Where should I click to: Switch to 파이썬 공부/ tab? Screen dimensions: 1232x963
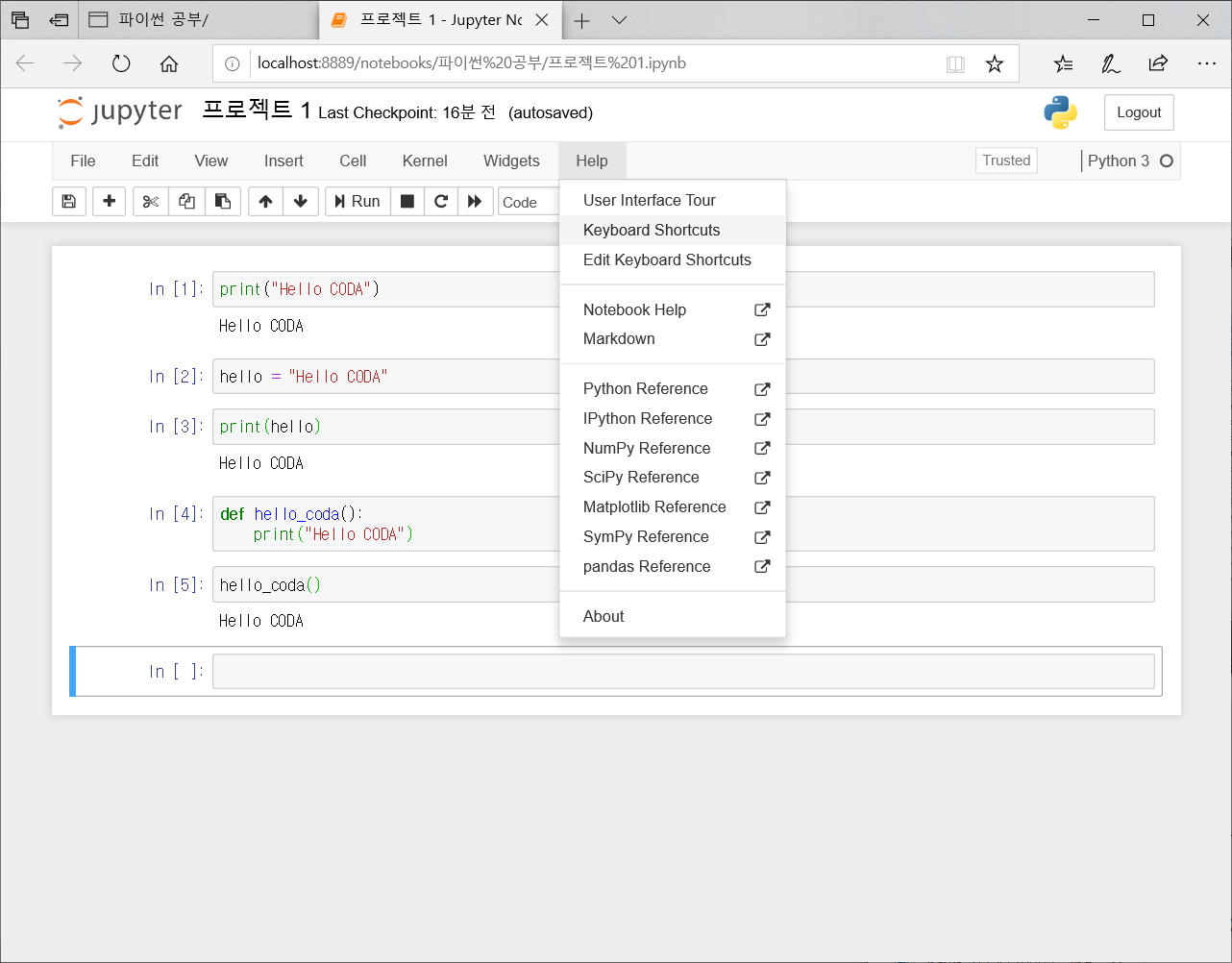[197, 20]
